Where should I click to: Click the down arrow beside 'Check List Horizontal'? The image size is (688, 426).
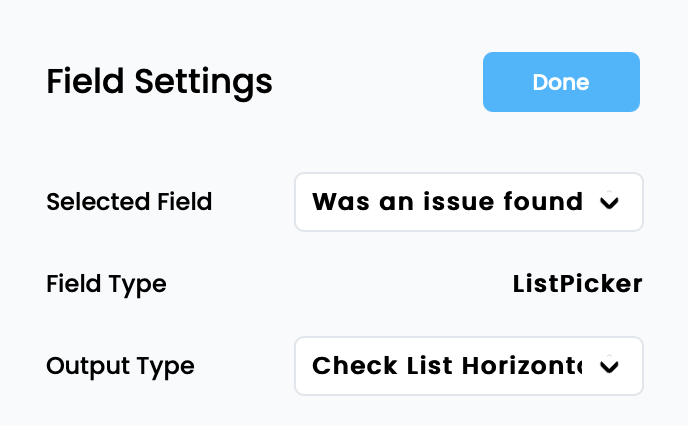609,367
